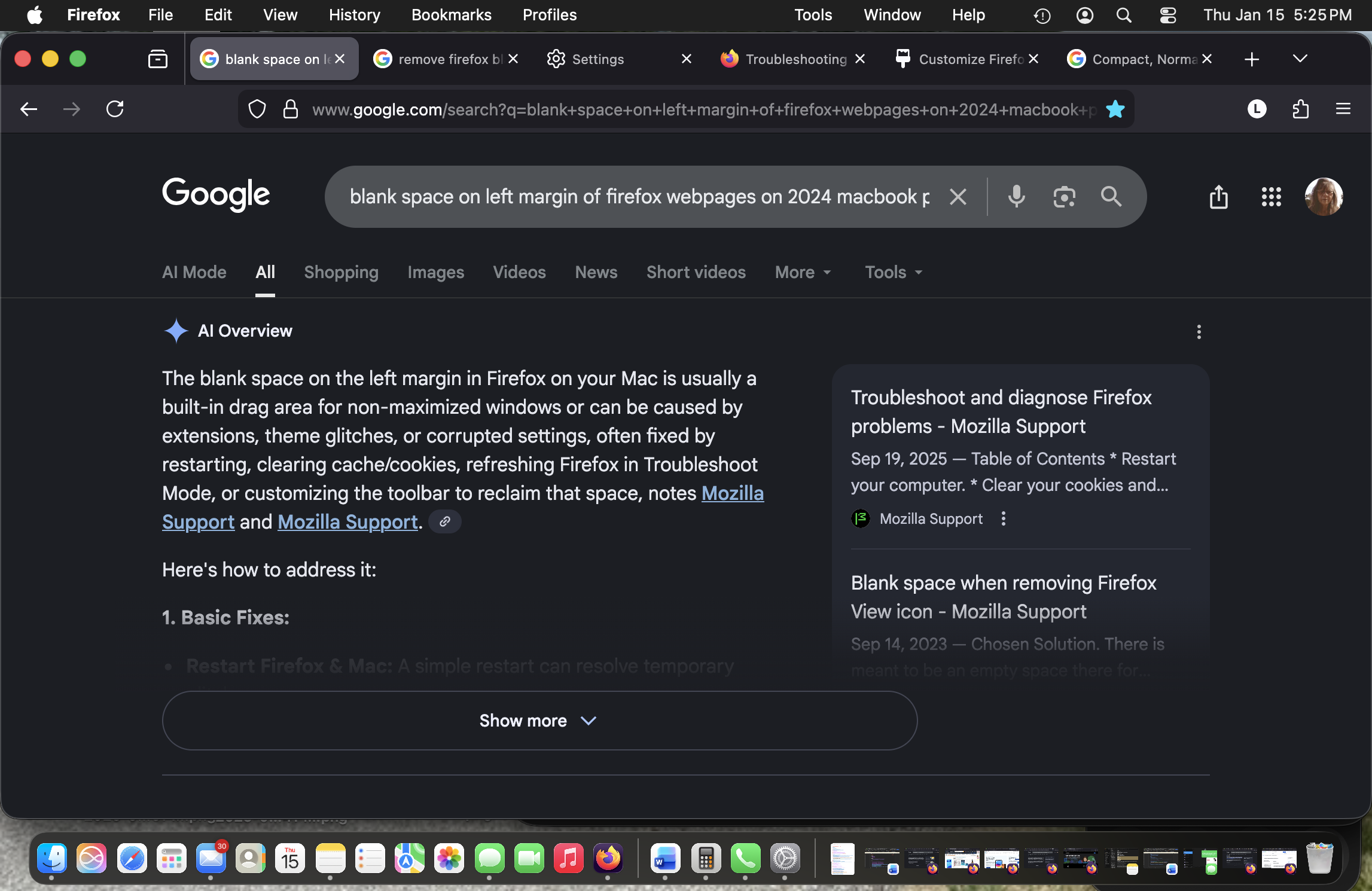The image size is (1372, 891).
Task: Open Firefox View icon in tab bar
Action: 158,59
